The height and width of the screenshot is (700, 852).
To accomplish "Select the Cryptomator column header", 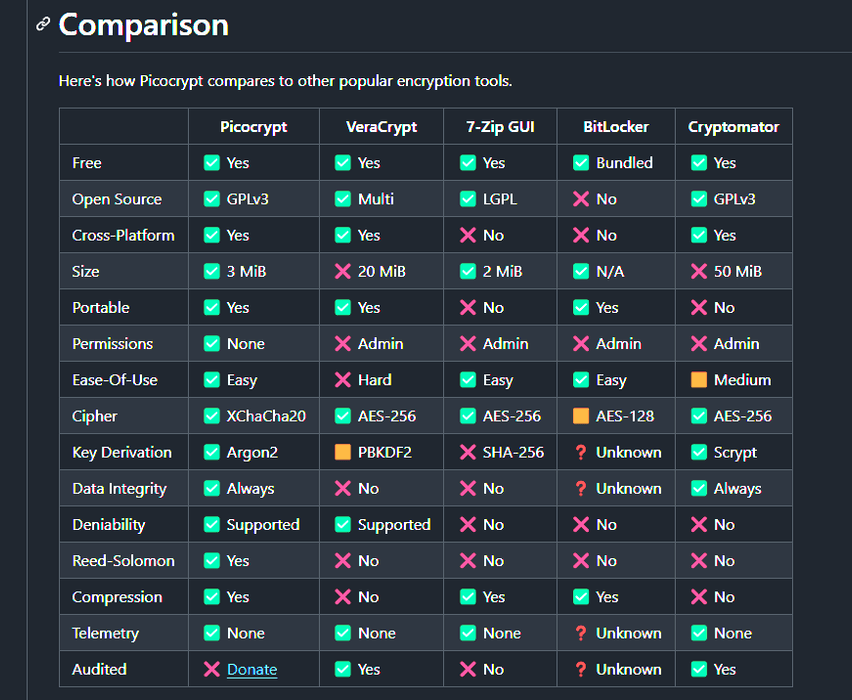I will [733, 126].
